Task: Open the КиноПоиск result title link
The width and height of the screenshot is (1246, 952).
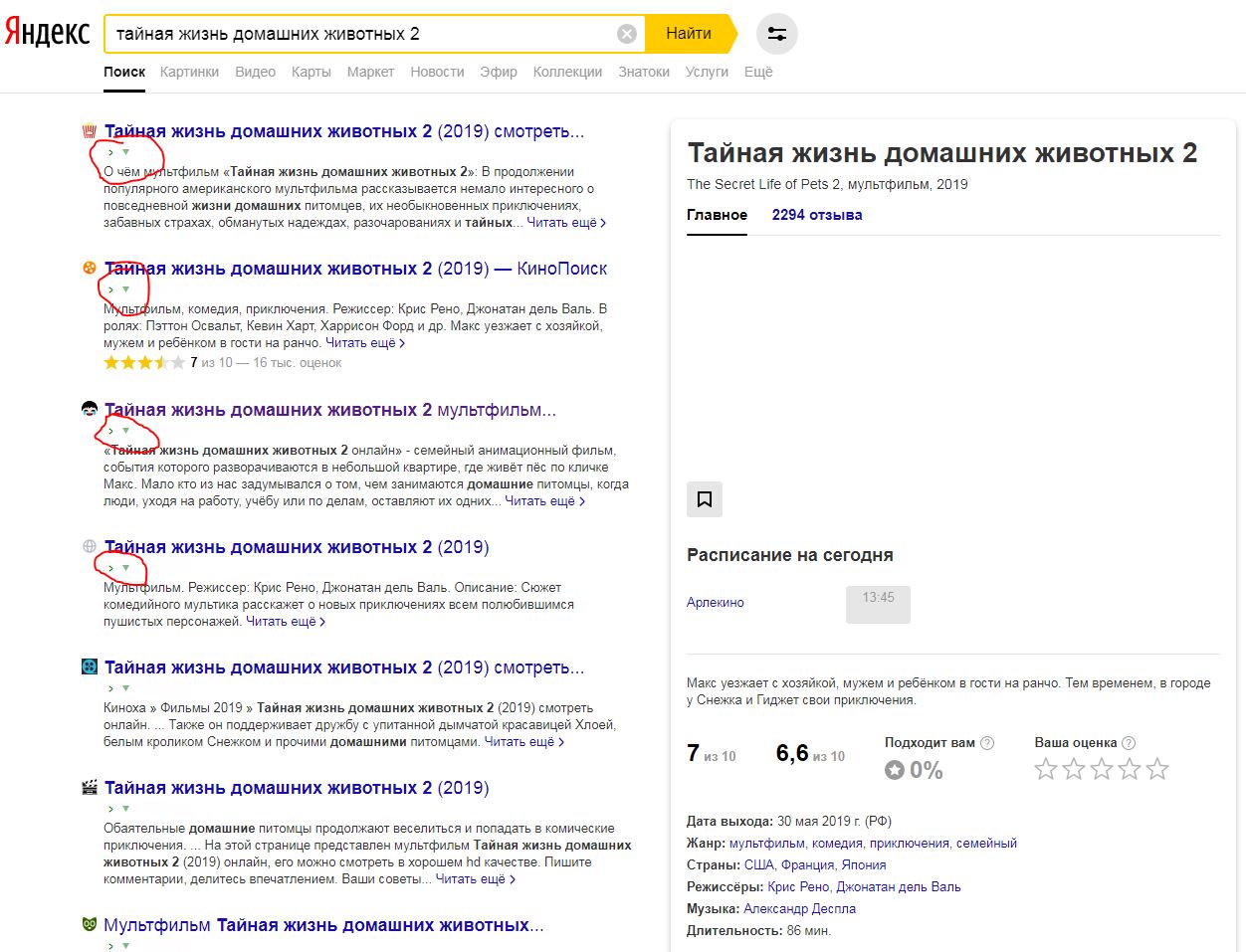Action: click(x=355, y=269)
